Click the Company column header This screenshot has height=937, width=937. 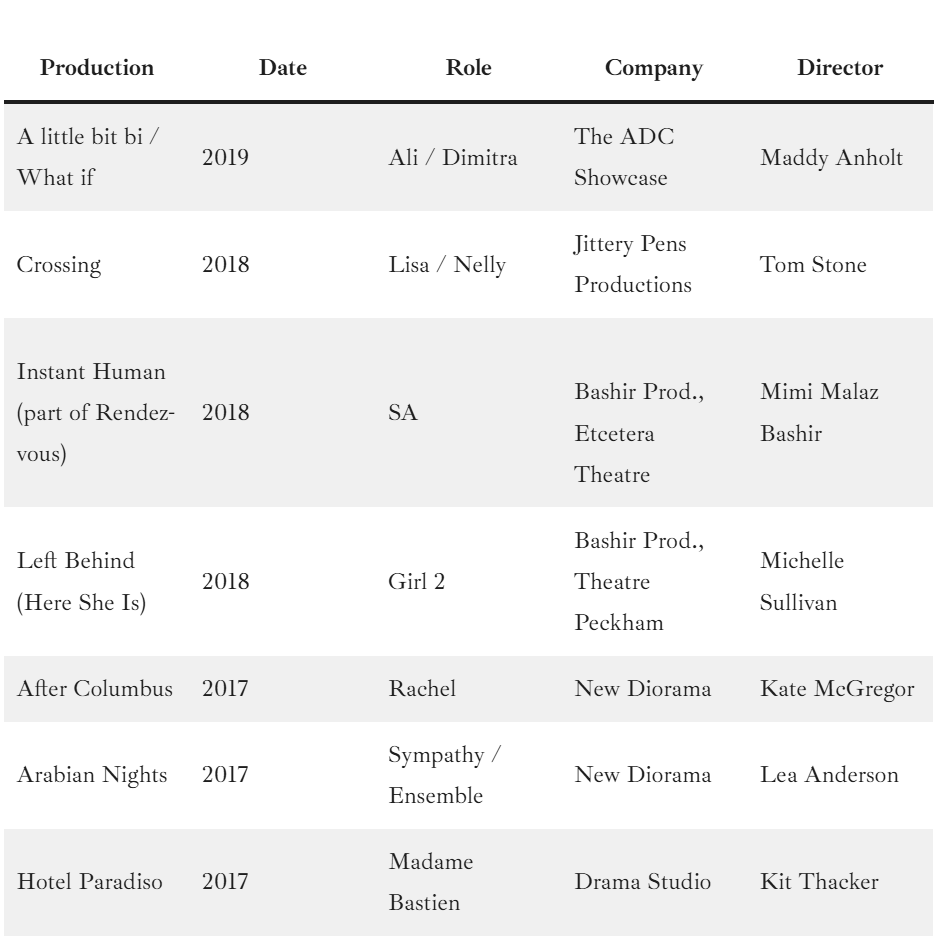(x=654, y=69)
